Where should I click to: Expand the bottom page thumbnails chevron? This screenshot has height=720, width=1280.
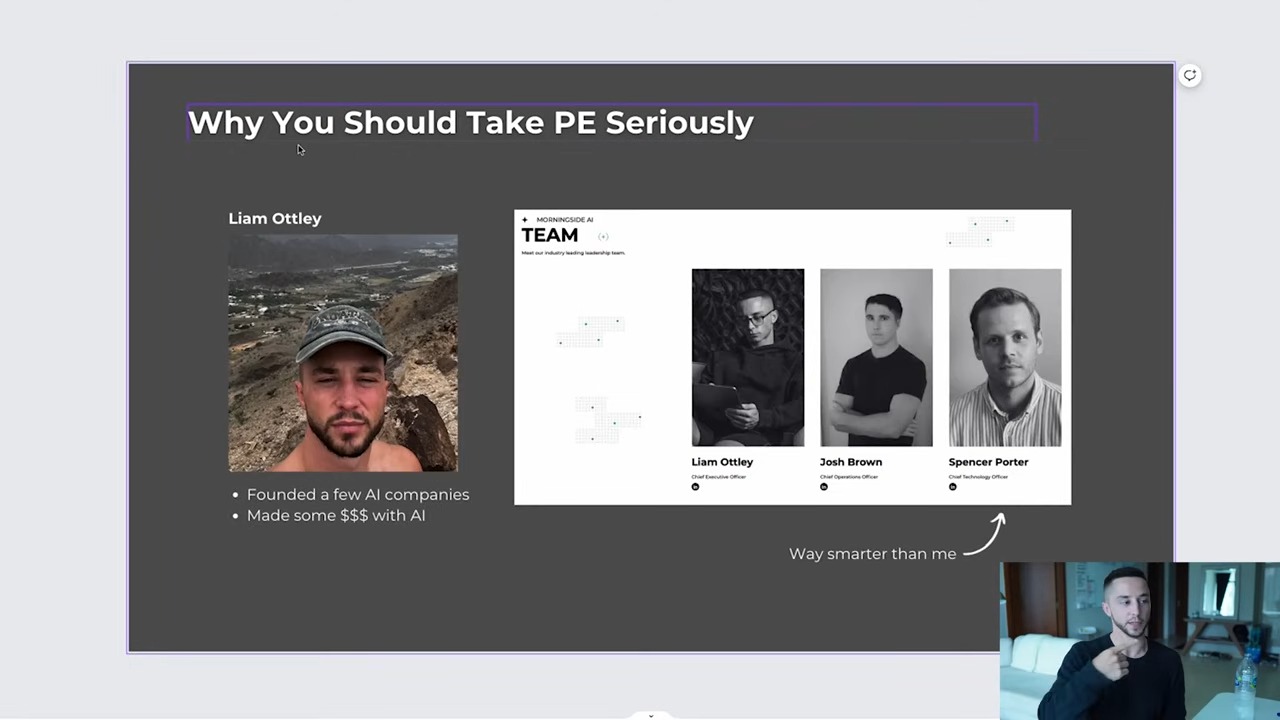tap(651, 715)
